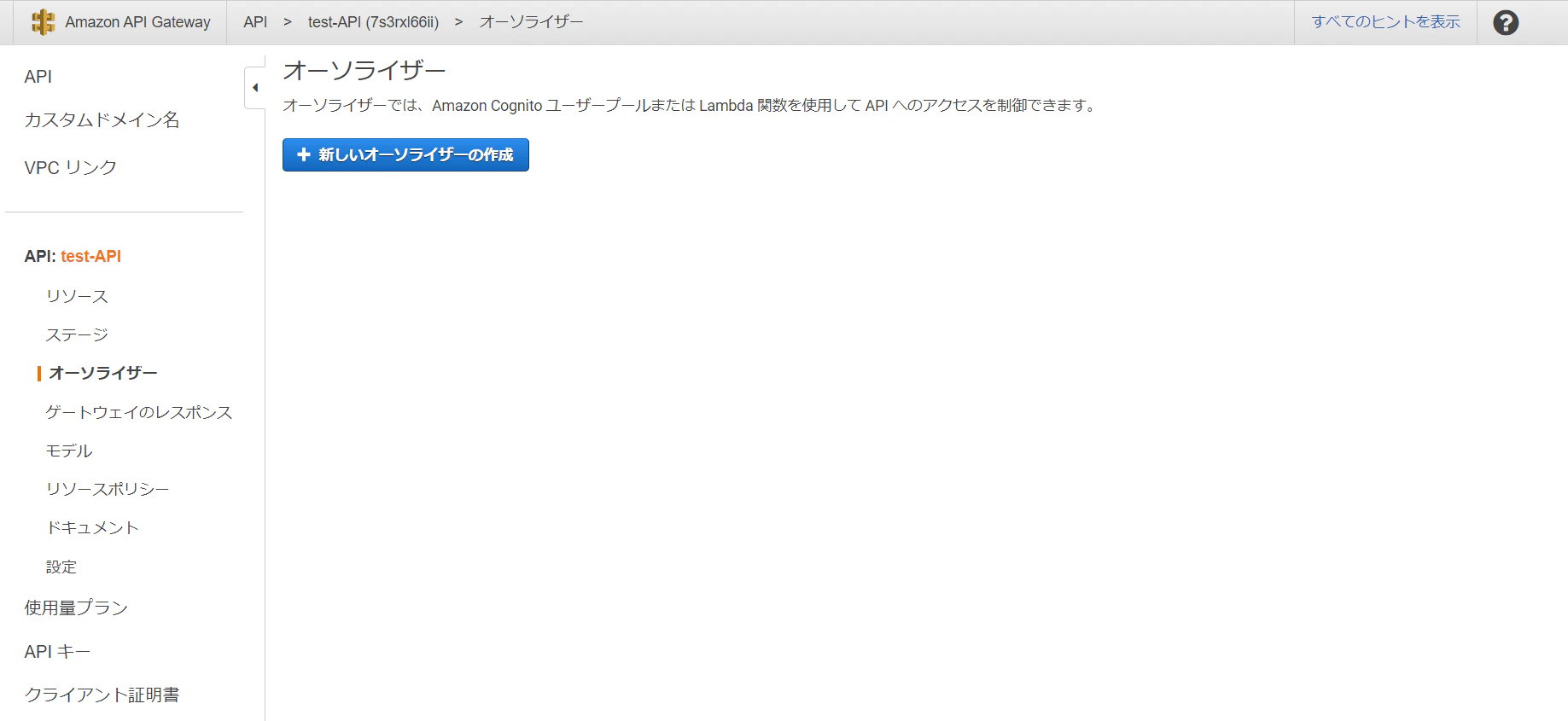1568x721 pixels.
Task: Select オーソライザー in sidebar
Action: pyautogui.click(x=103, y=373)
